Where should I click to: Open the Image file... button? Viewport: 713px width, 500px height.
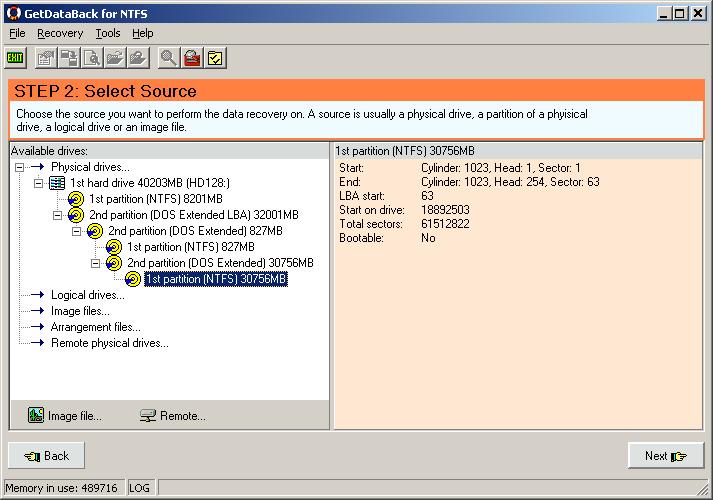(65, 415)
